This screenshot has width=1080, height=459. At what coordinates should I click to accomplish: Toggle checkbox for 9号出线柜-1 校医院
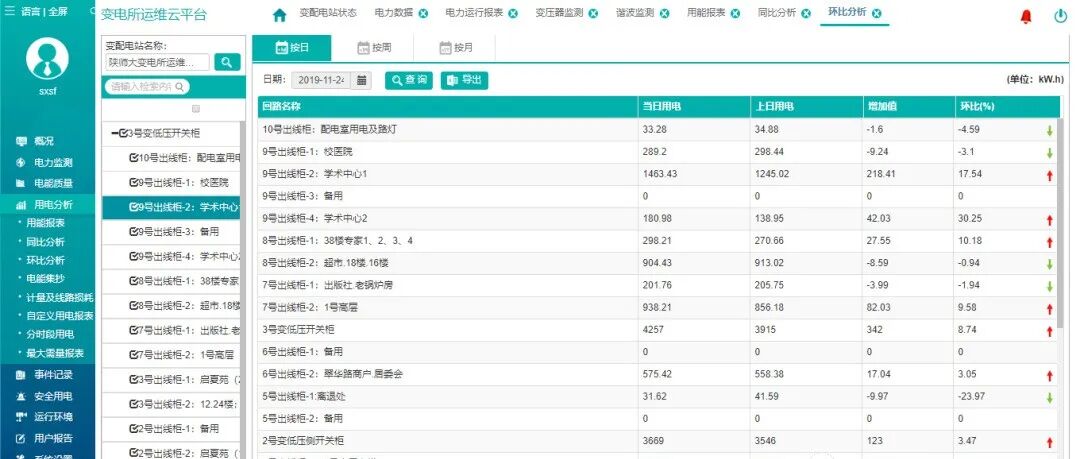(x=134, y=183)
